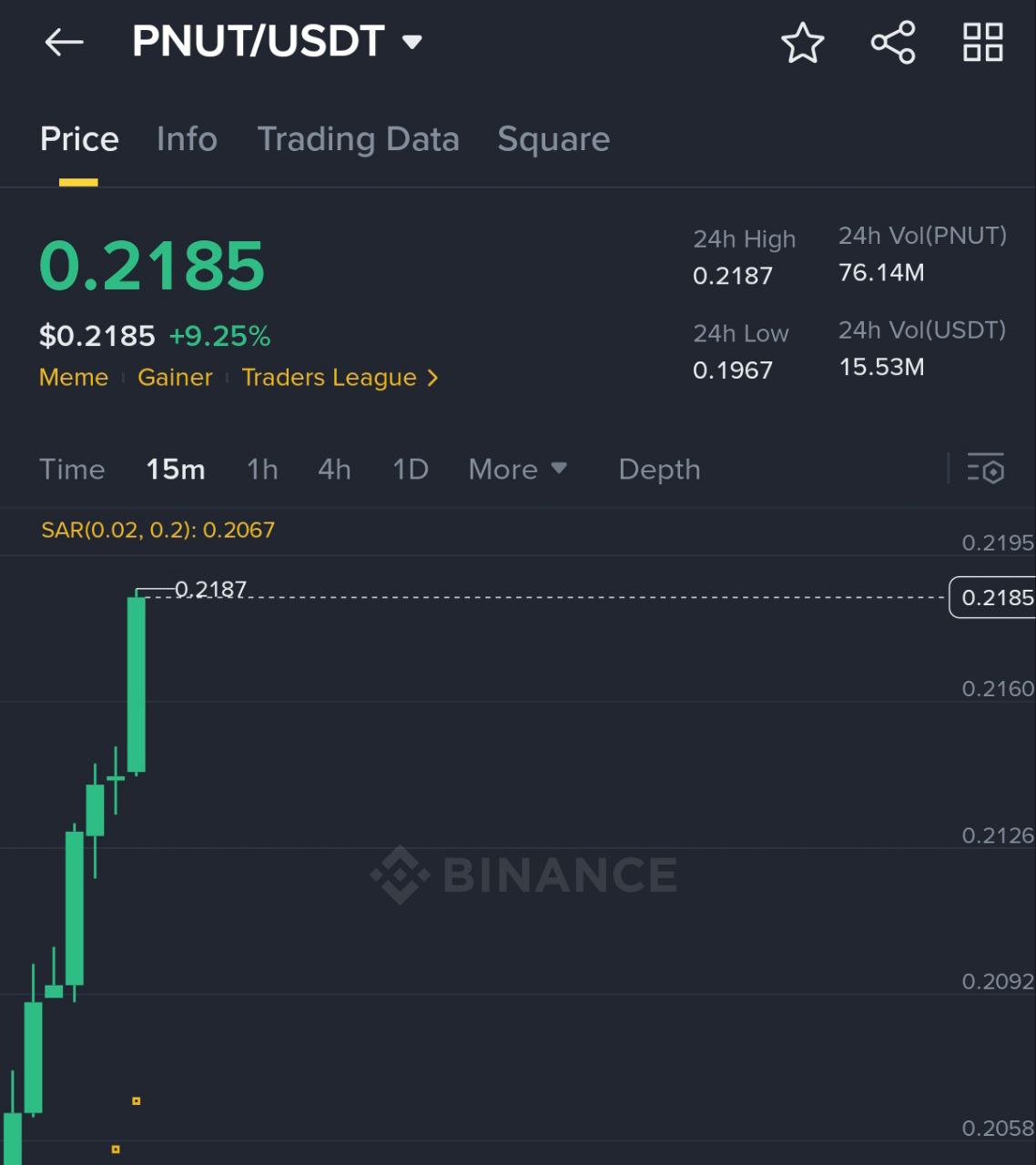Tap the 24h Low value 0.1967

point(733,370)
